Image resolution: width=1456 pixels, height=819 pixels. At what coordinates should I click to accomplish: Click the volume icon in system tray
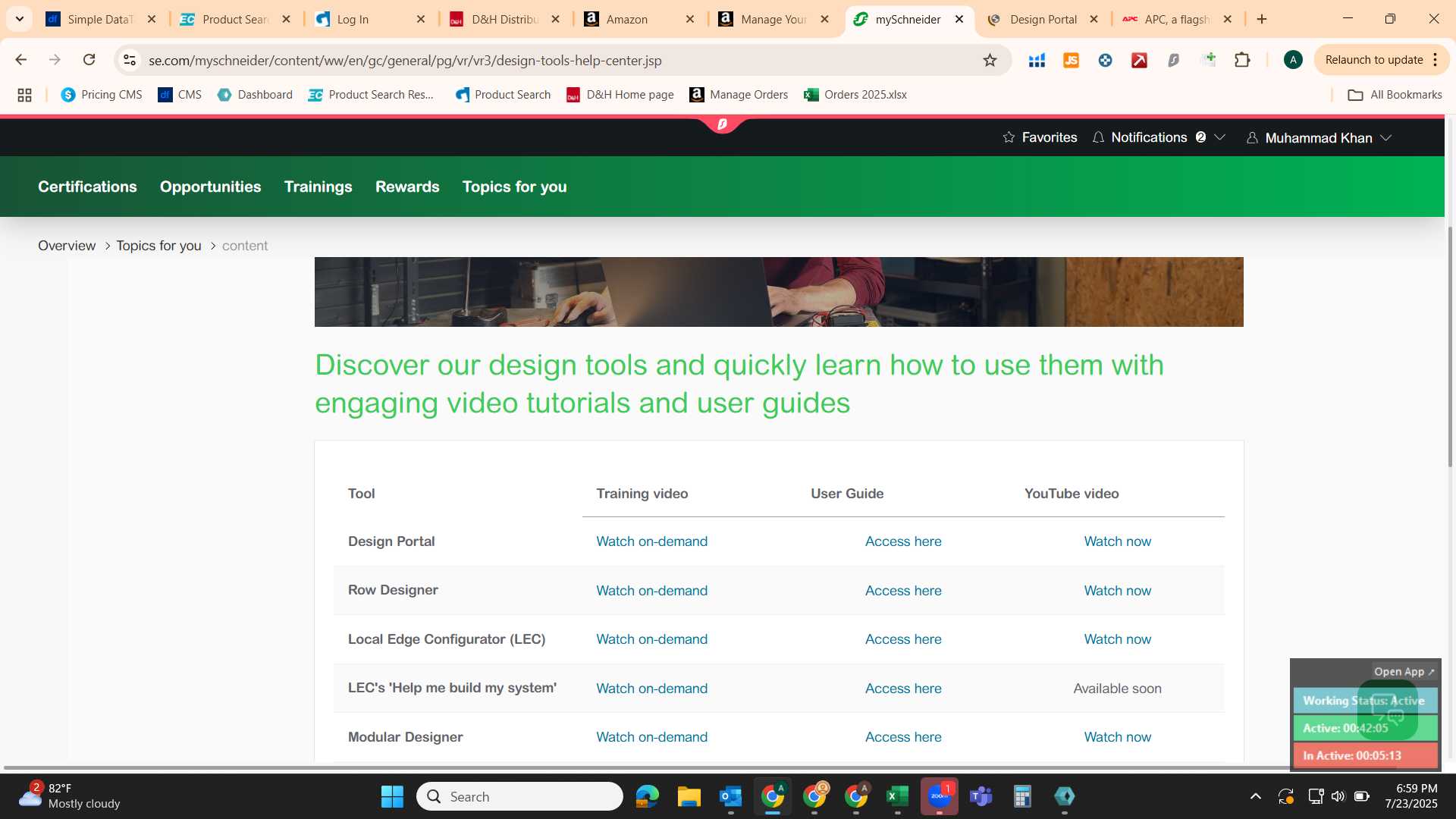[x=1338, y=796]
